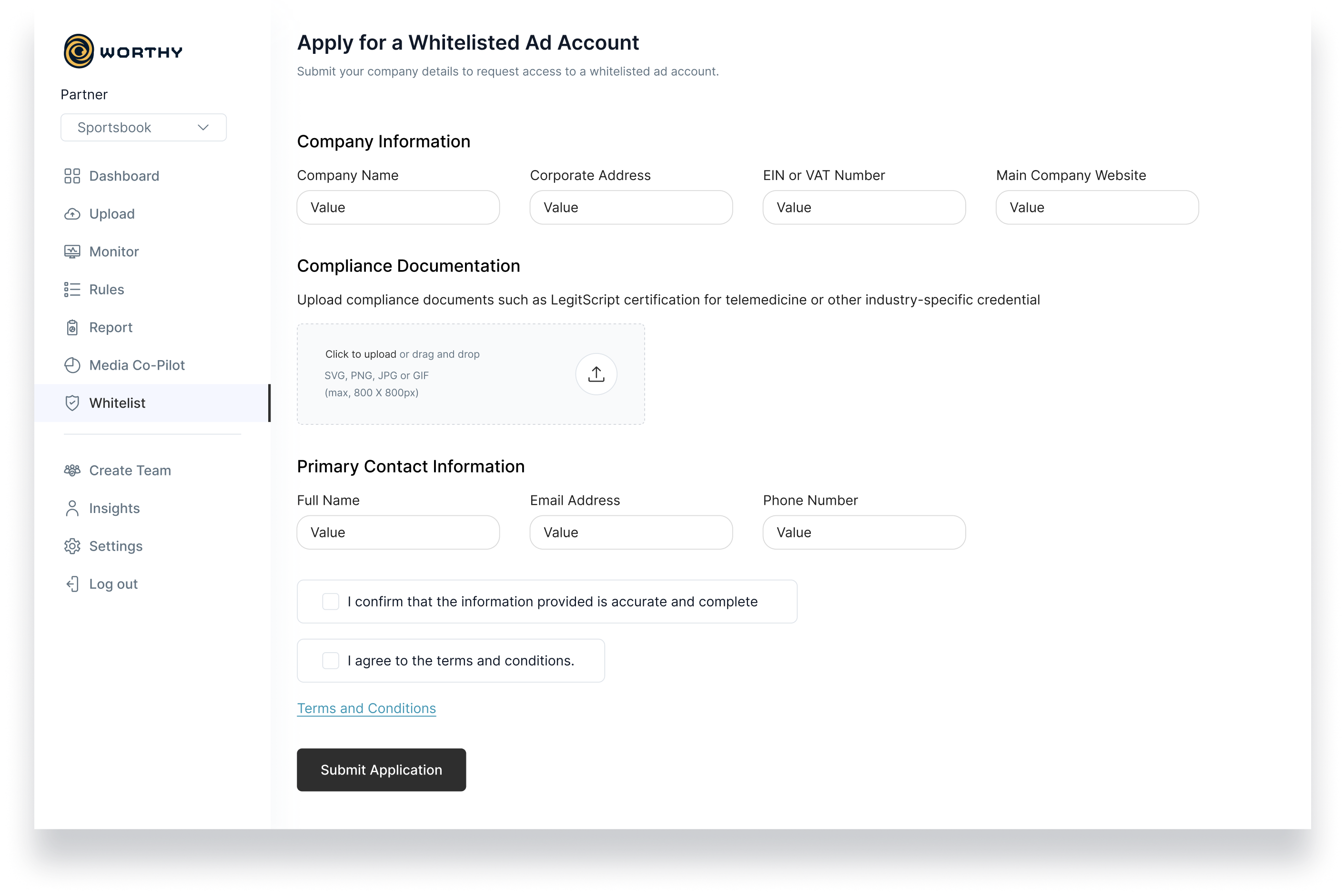
Task: Click the Insights person icon
Action: pos(72,508)
